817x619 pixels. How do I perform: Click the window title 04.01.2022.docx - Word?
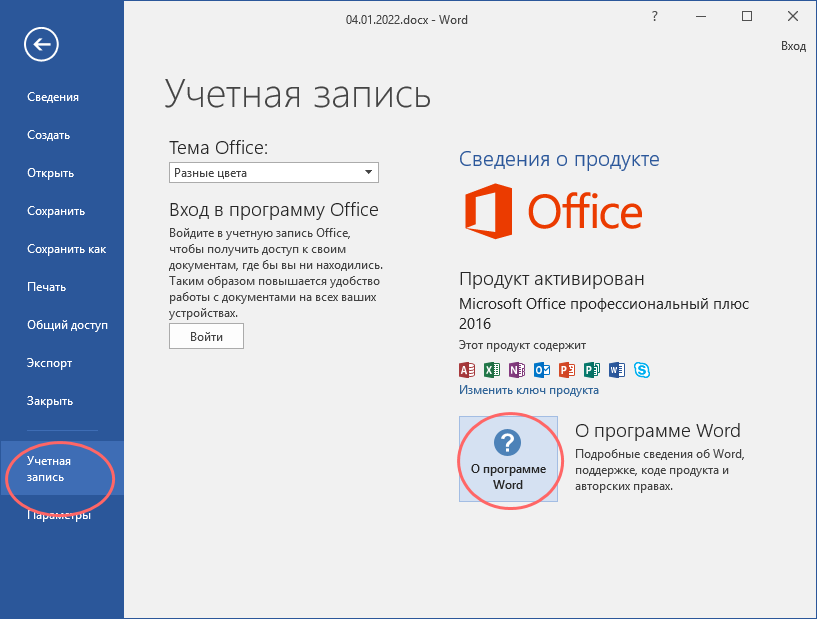406,20
